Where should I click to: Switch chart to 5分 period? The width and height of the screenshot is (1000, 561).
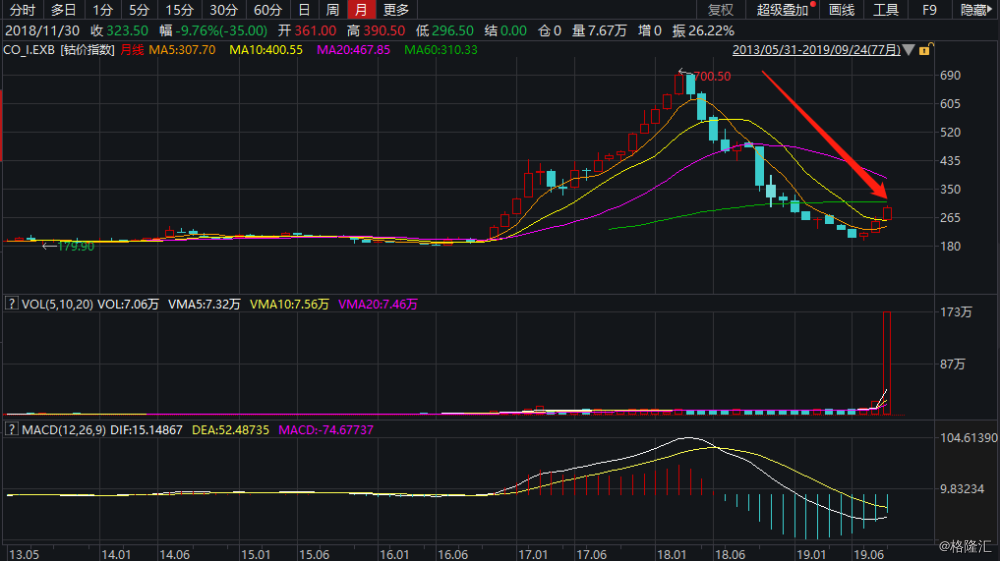pos(139,10)
